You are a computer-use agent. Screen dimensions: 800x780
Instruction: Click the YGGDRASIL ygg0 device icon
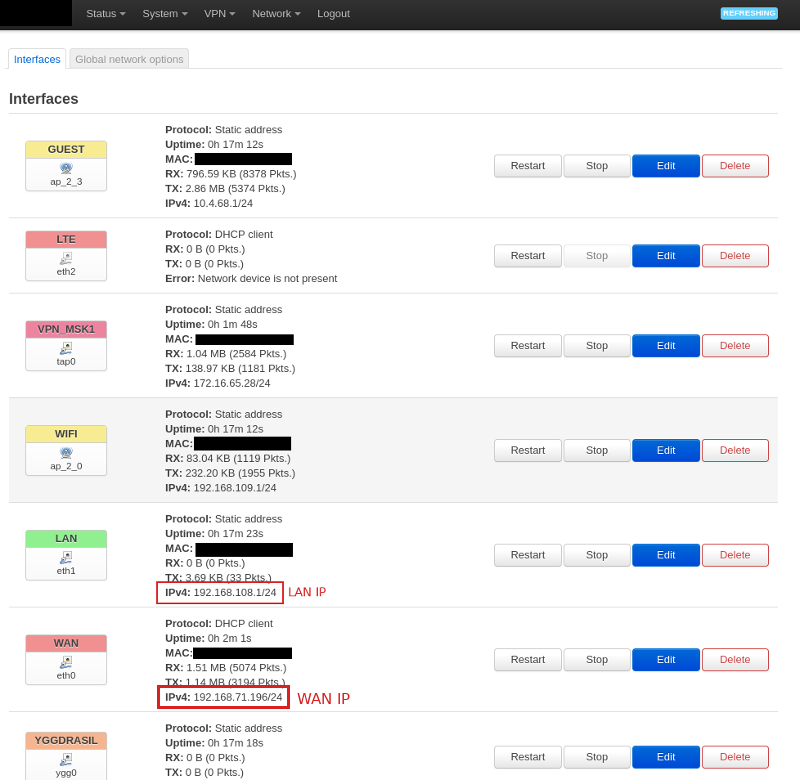pyautogui.click(x=66, y=759)
